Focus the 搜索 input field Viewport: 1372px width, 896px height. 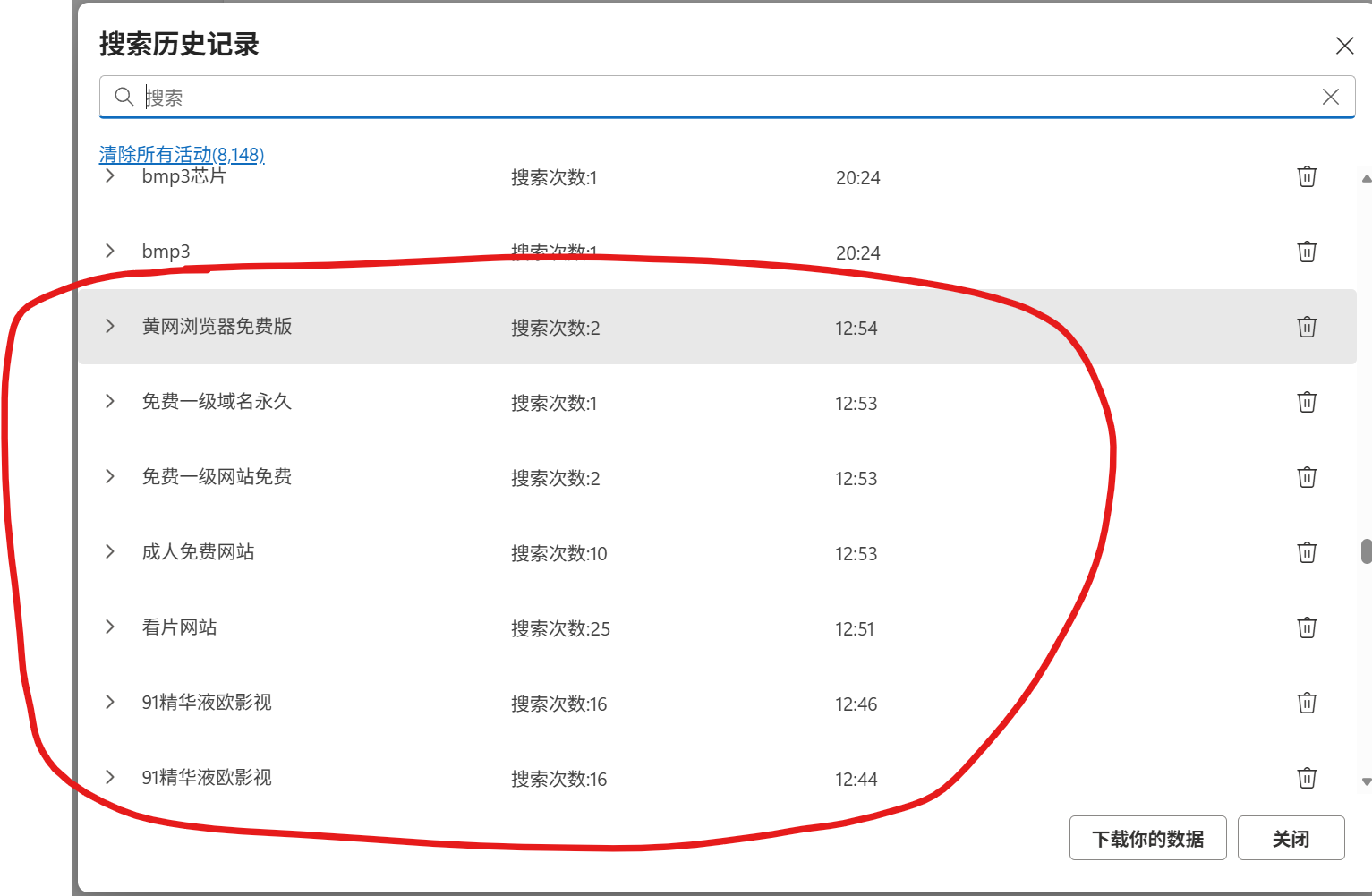click(727, 97)
